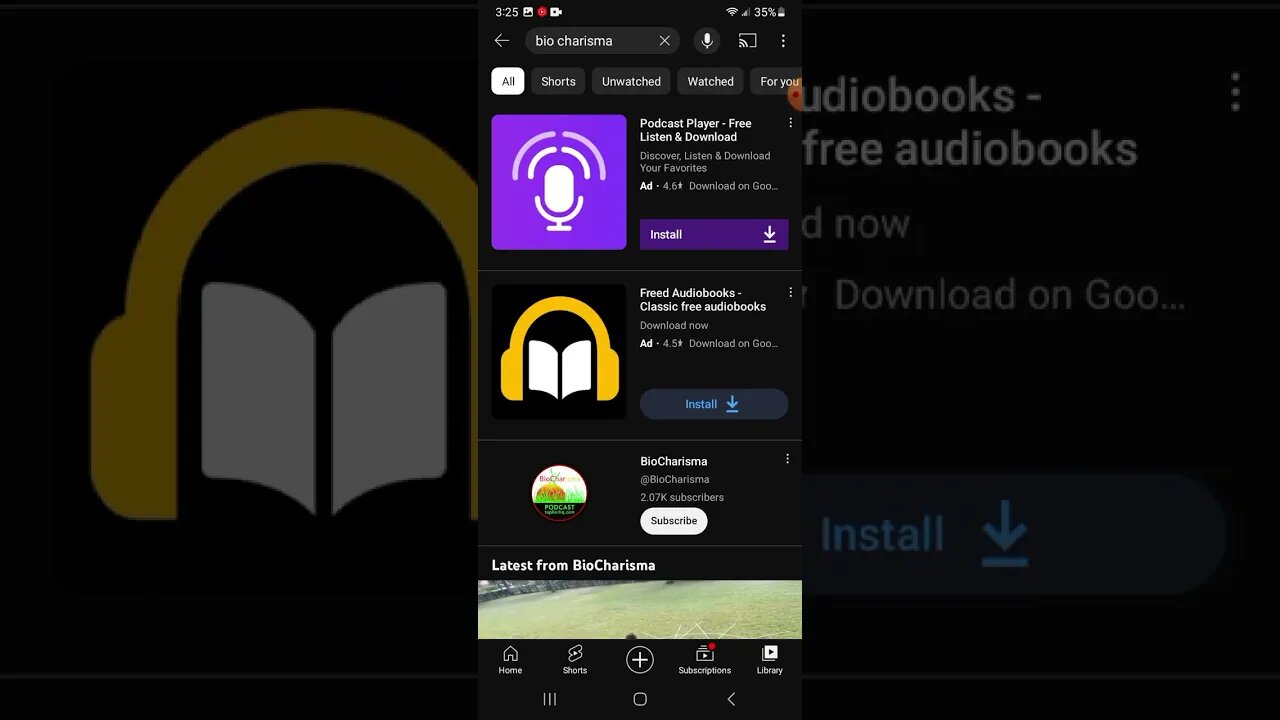Open Freed Audiobooks headphones thumbnail

tap(559, 352)
